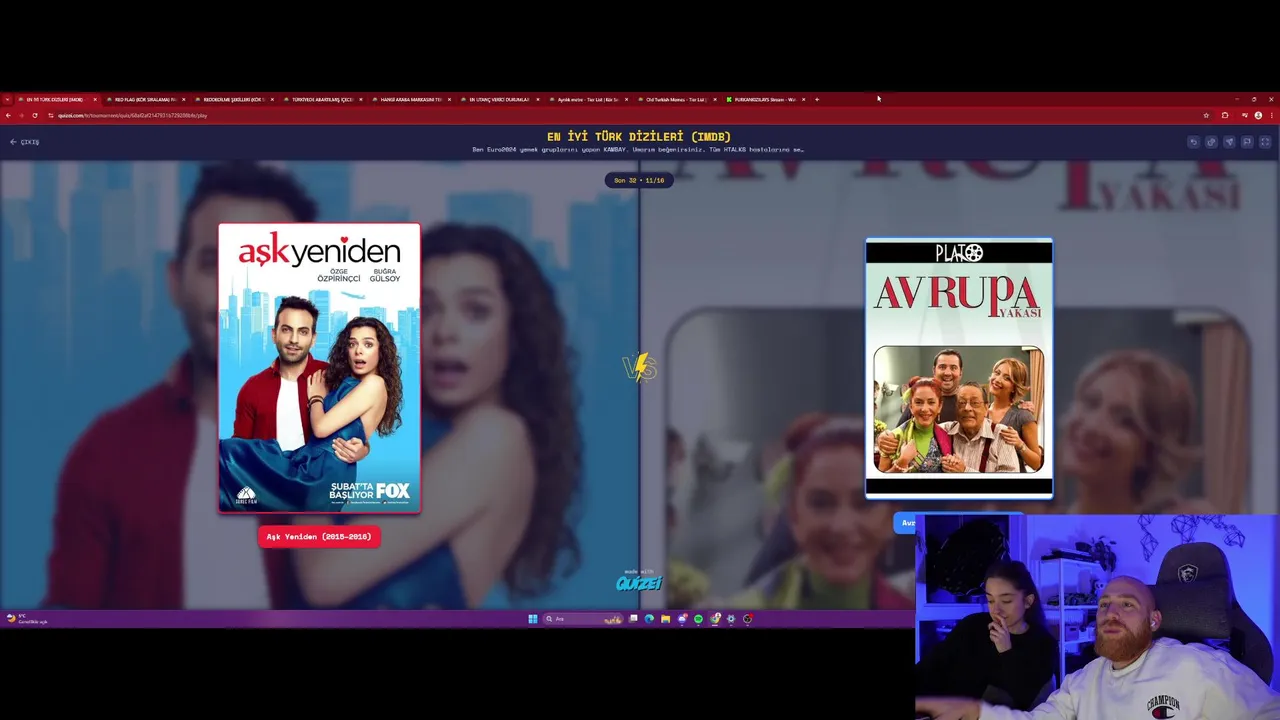Open the media control icon in browser toolbar
Viewport: 1280px width, 720px height.
1244,115
